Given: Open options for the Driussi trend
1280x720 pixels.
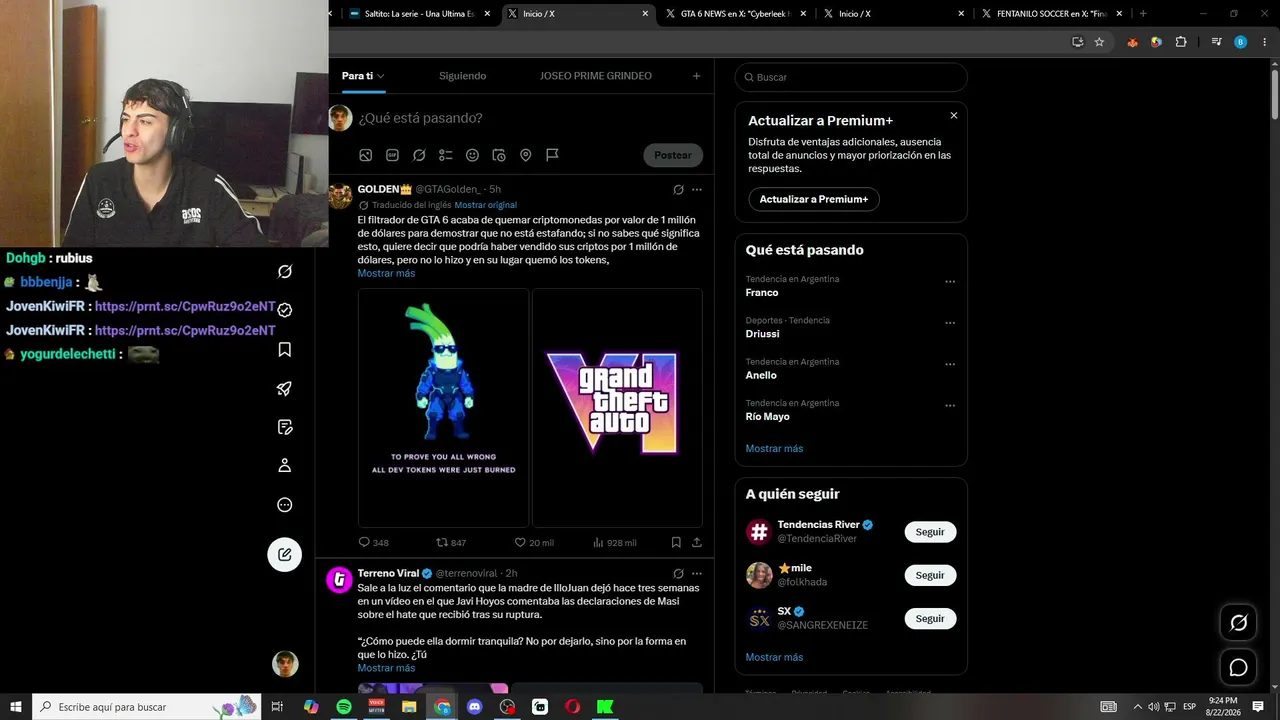Looking at the screenshot, I should click(x=950, y=323).
